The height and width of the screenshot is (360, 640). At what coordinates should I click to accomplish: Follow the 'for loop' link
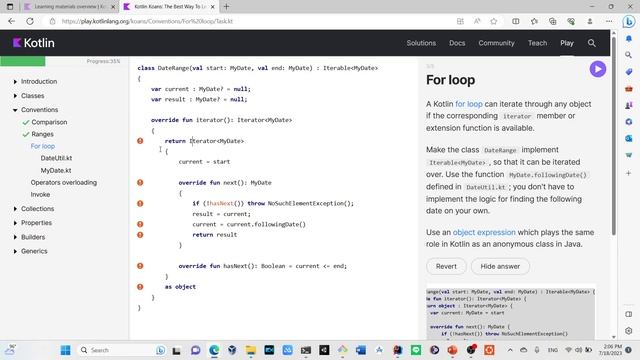(469, 104)
